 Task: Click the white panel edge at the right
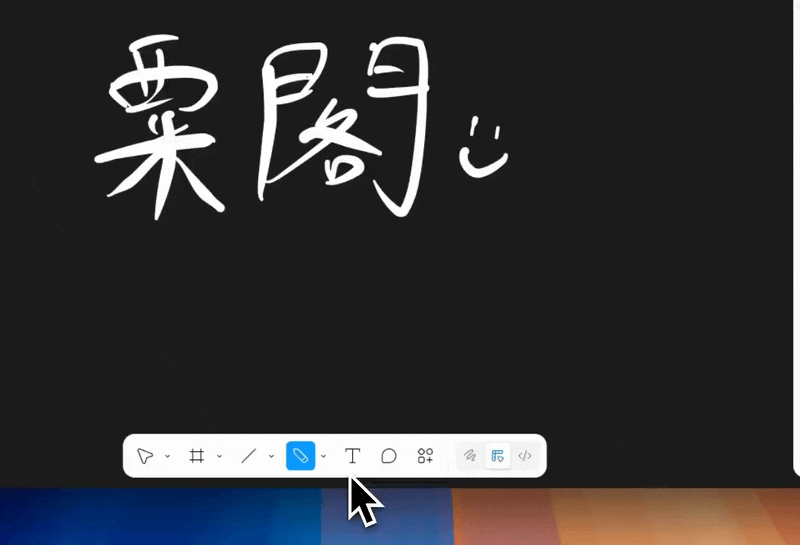pyautogui.click(x=796, y=240)
